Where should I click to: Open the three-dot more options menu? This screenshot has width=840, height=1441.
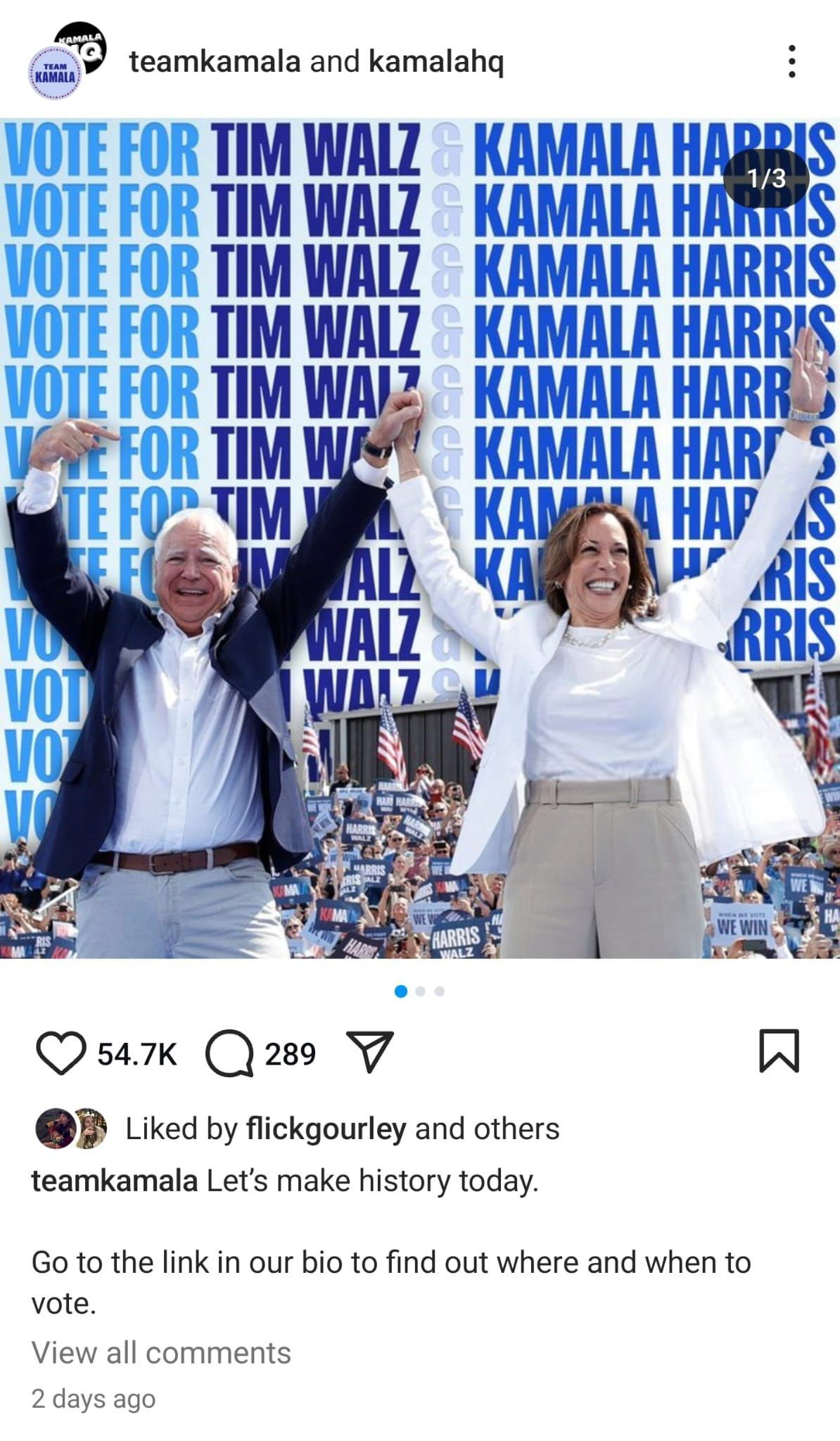pos(791,61)
